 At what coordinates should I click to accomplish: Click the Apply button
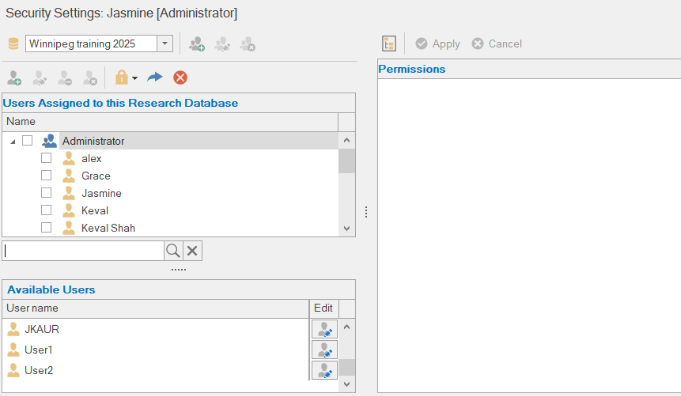(x=437, y=44)
